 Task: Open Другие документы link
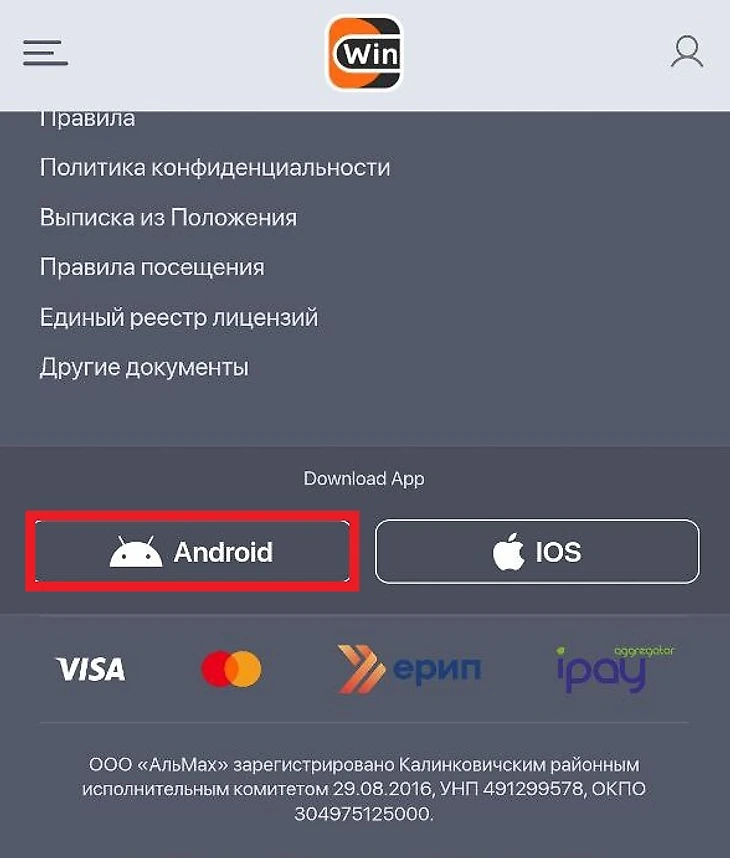(144, 367)
